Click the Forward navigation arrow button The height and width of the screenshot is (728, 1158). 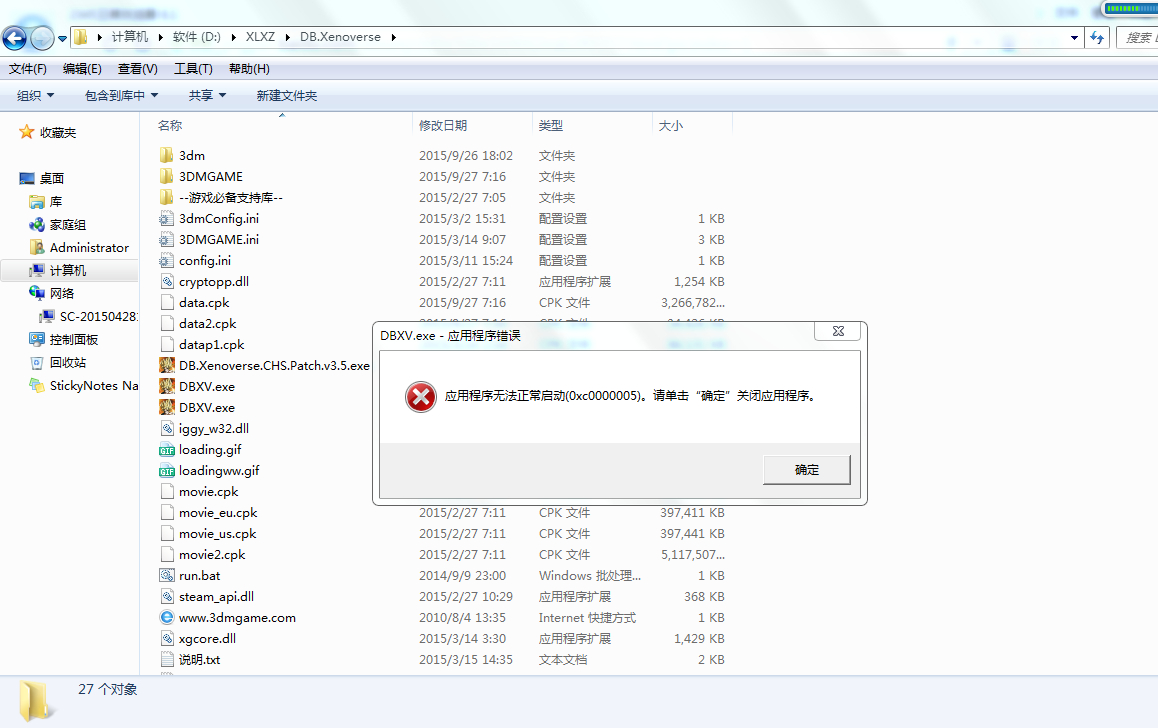click(42, 38)
